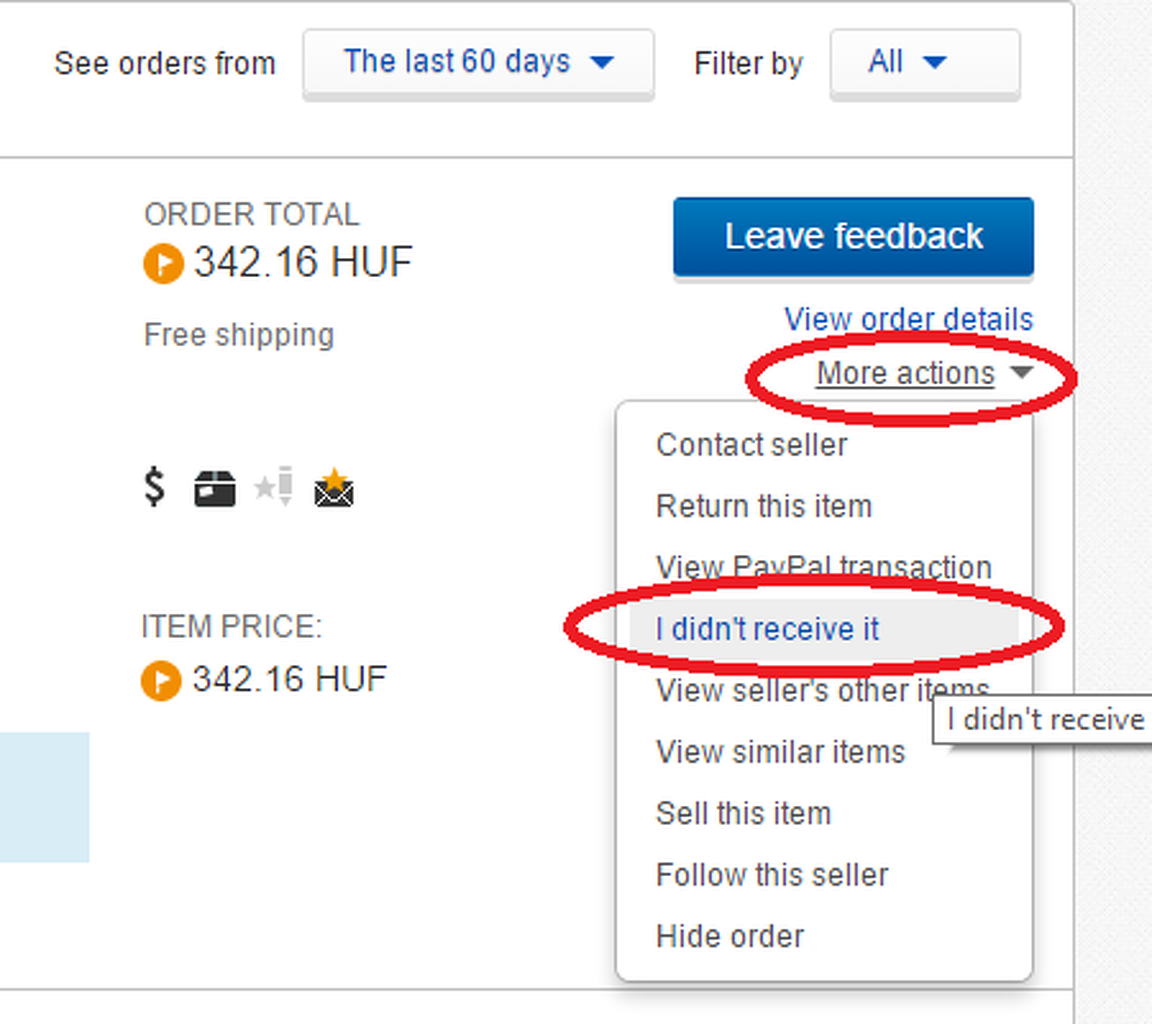Choose Hide order from the menu
1152x1024 pixels.
coord(729,936)
